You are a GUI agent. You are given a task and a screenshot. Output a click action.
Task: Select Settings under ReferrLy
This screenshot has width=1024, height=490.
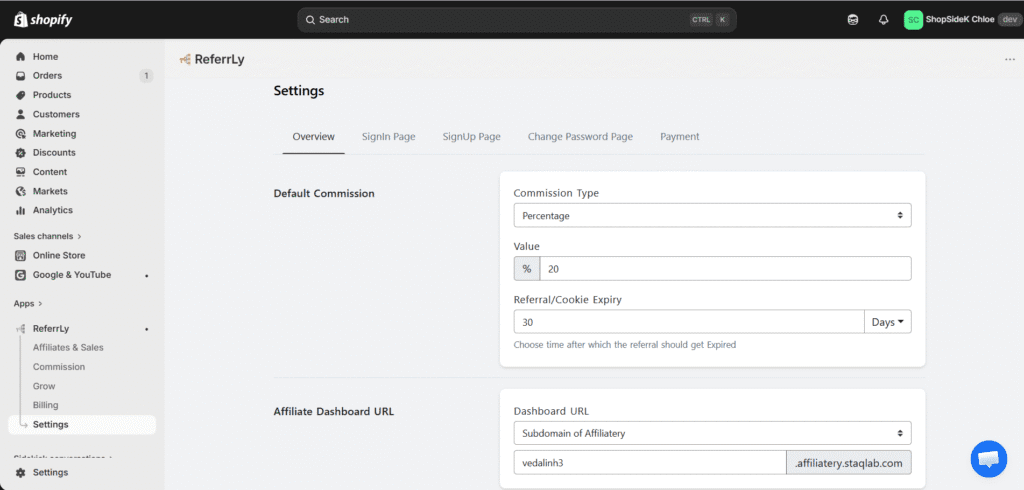tap(82, 425)
